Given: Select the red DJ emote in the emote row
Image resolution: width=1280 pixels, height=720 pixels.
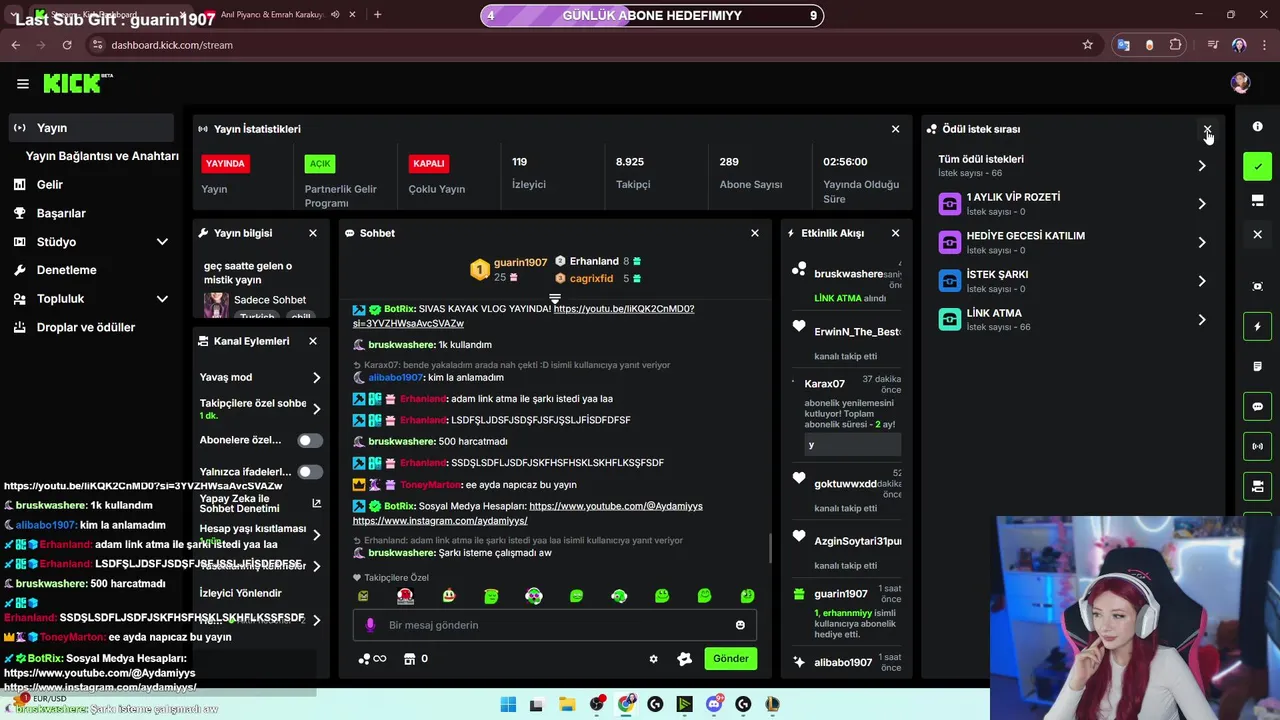Looking at the screenshot, I should pyautogui.click(x=405, y=596).
